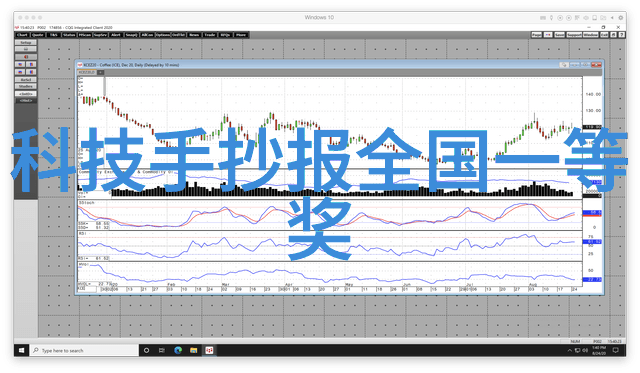Click the CQG app icon on taskbar
Viewport: 640px width, 373px height.
[209, 350]
